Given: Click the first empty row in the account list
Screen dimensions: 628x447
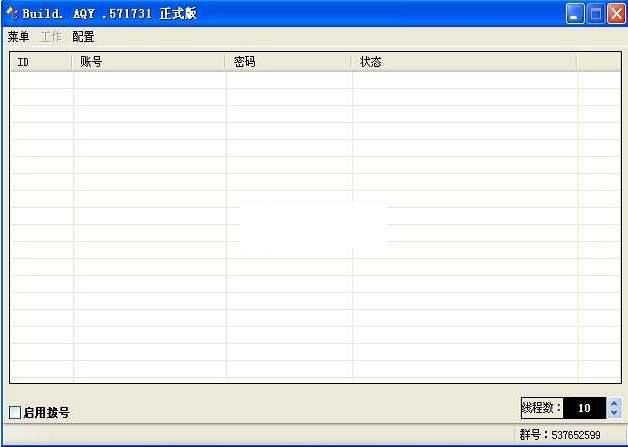Looking at the screenshot, I should [x=300, y=81].
